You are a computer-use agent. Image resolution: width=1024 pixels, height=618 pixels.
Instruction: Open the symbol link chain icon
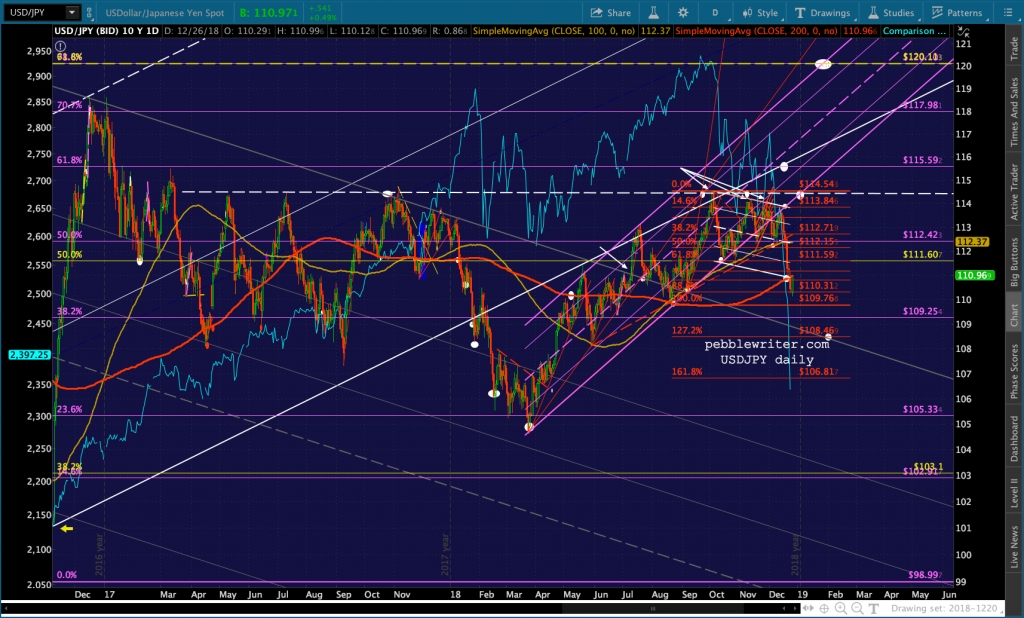coord(89,12)
